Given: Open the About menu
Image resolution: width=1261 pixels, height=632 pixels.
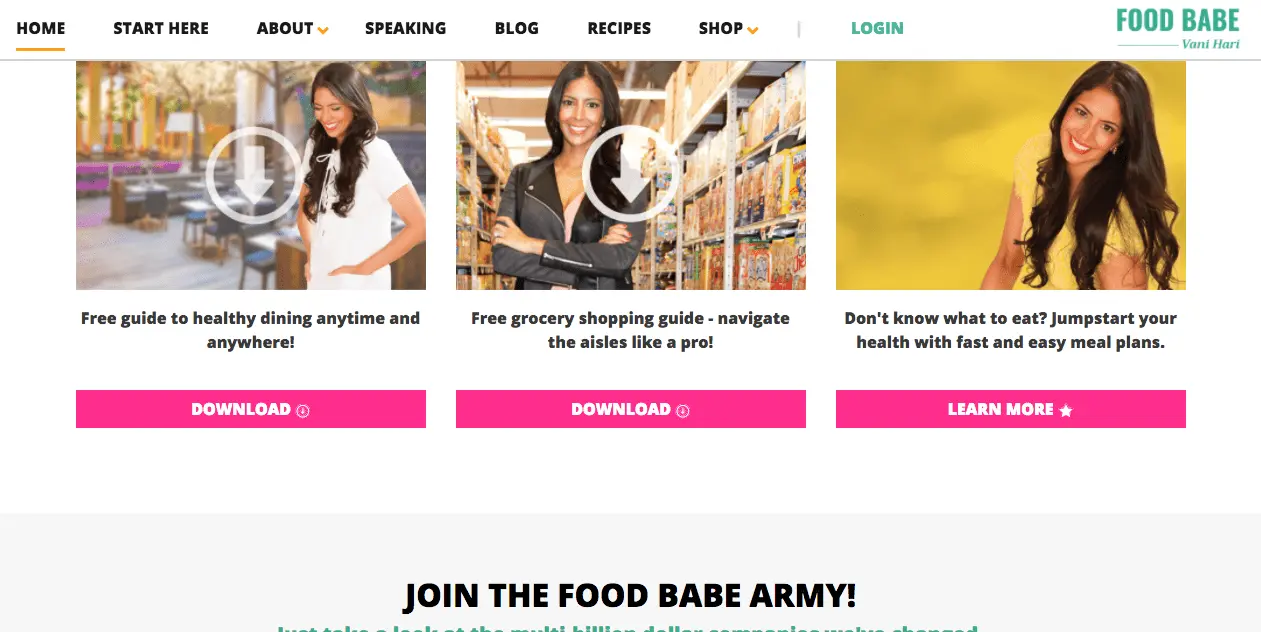Looking at the screenshot, I should tap(285, 28).
